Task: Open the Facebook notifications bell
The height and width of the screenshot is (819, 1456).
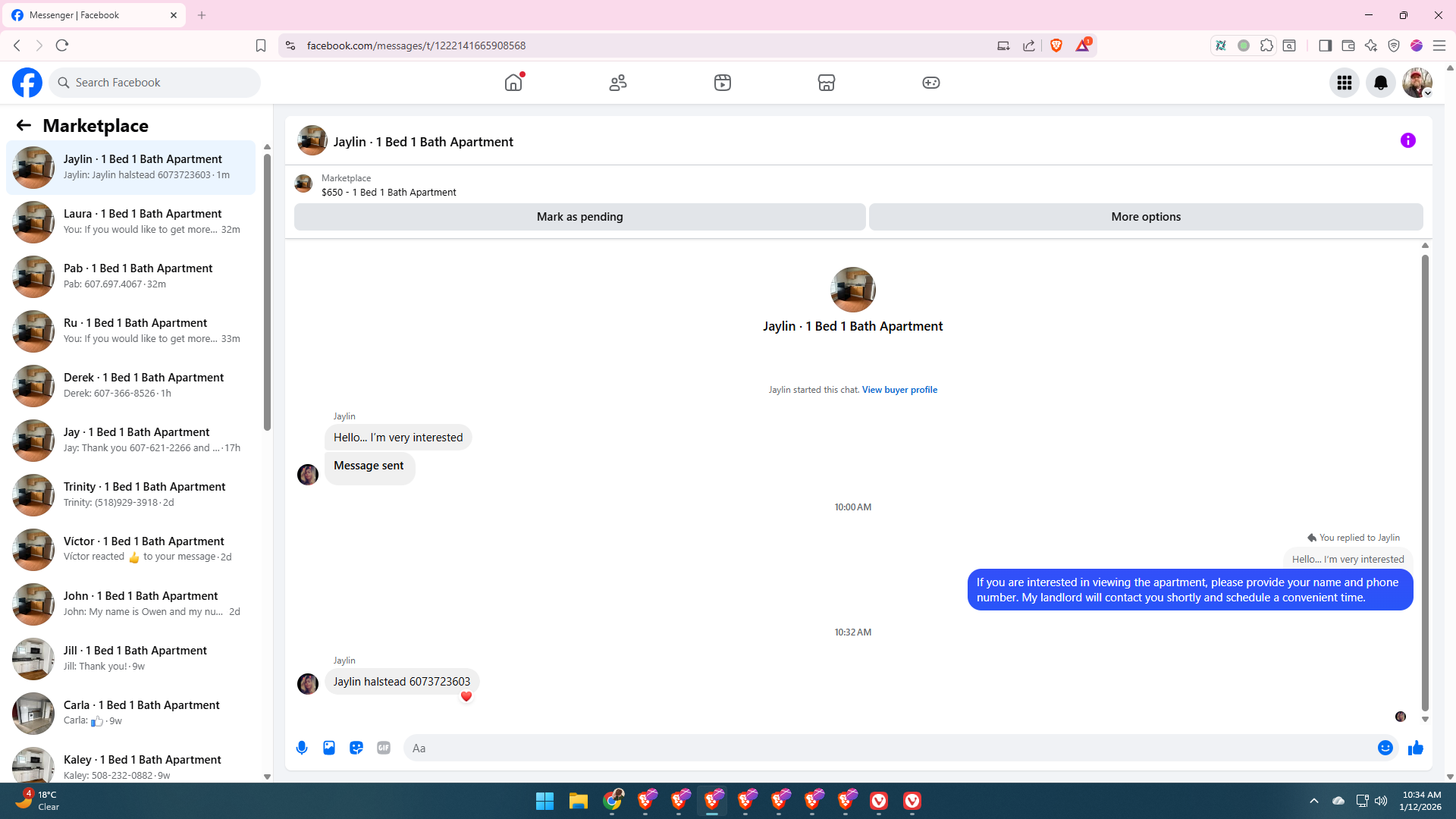Action: pos(1380,83)
